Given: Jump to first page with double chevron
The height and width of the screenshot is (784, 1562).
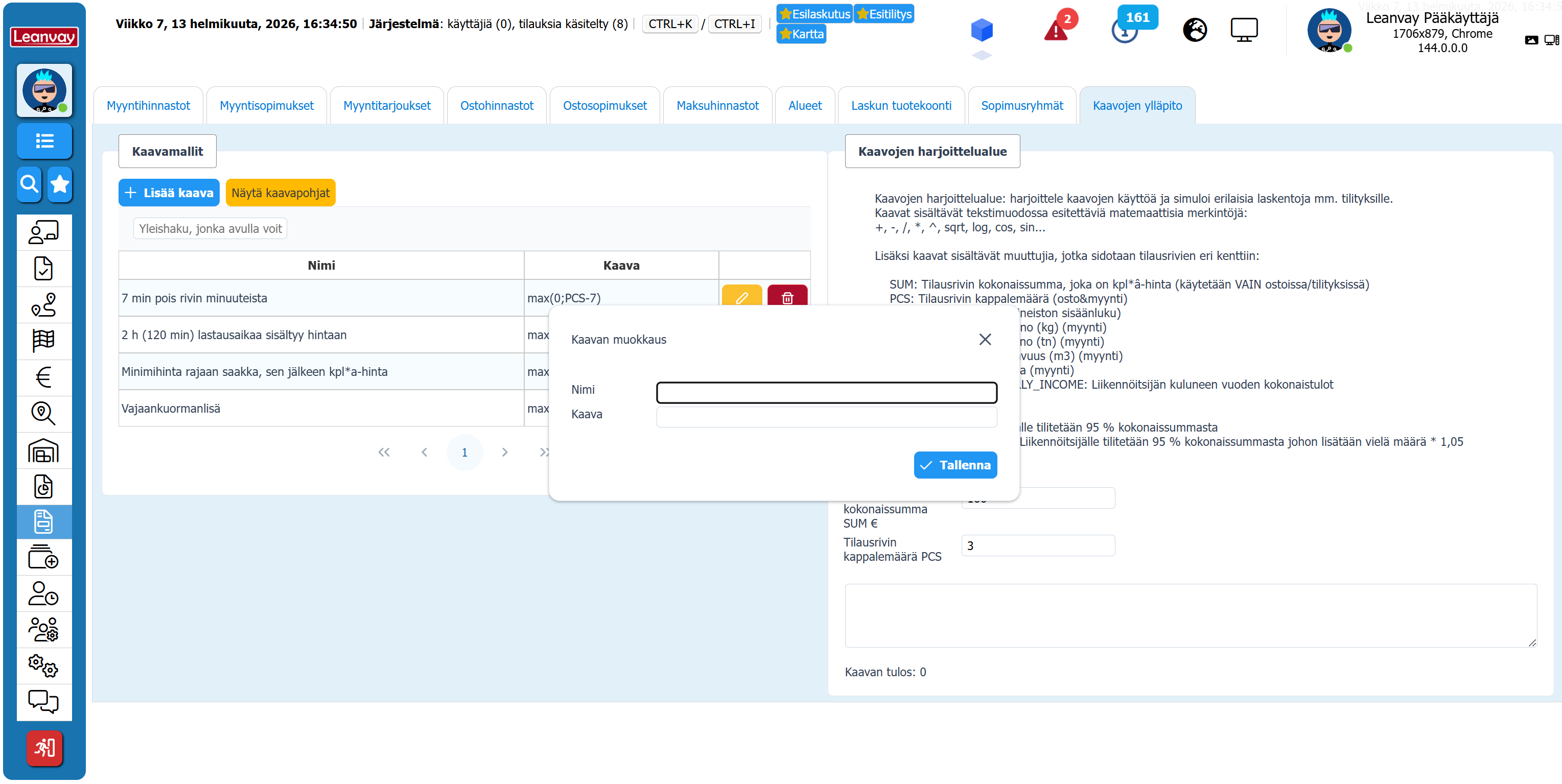Looking at the screenshot, I should 384,452.
